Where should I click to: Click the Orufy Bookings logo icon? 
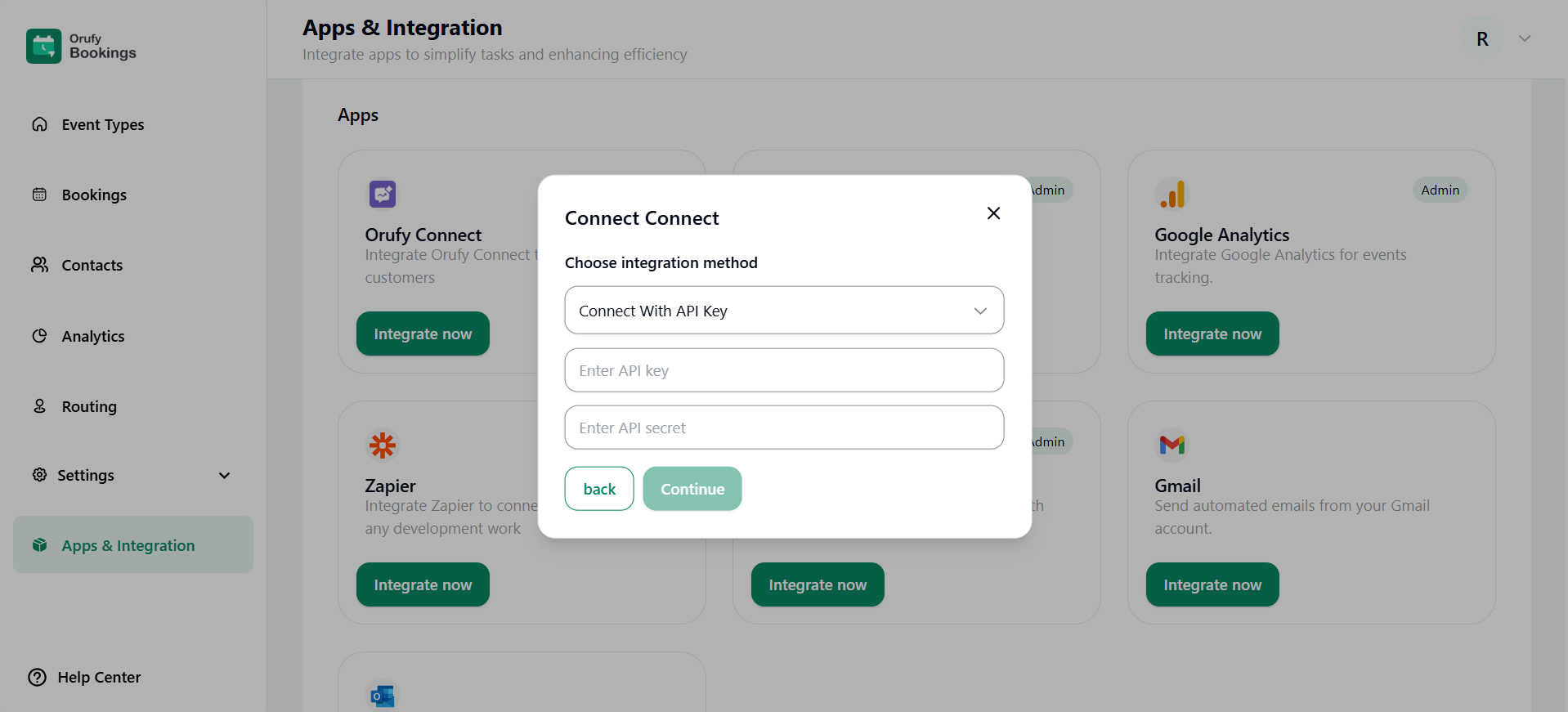43,47
